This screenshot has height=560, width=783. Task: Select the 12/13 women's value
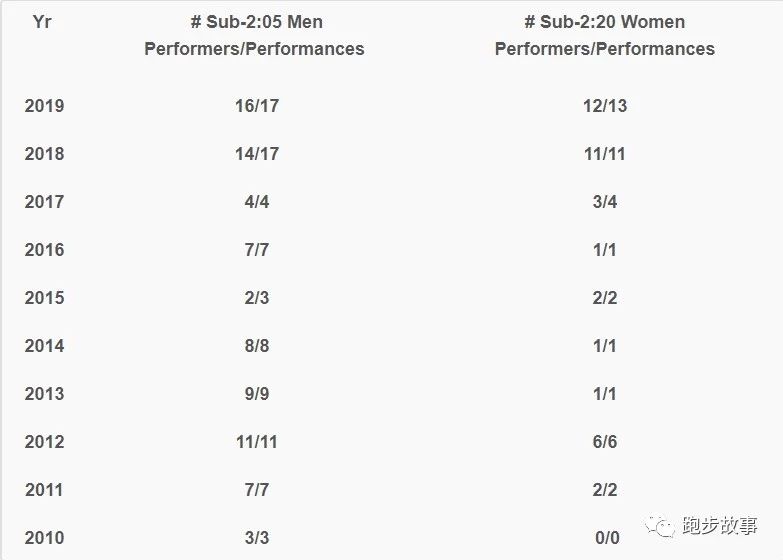click(x=605, y=105)
